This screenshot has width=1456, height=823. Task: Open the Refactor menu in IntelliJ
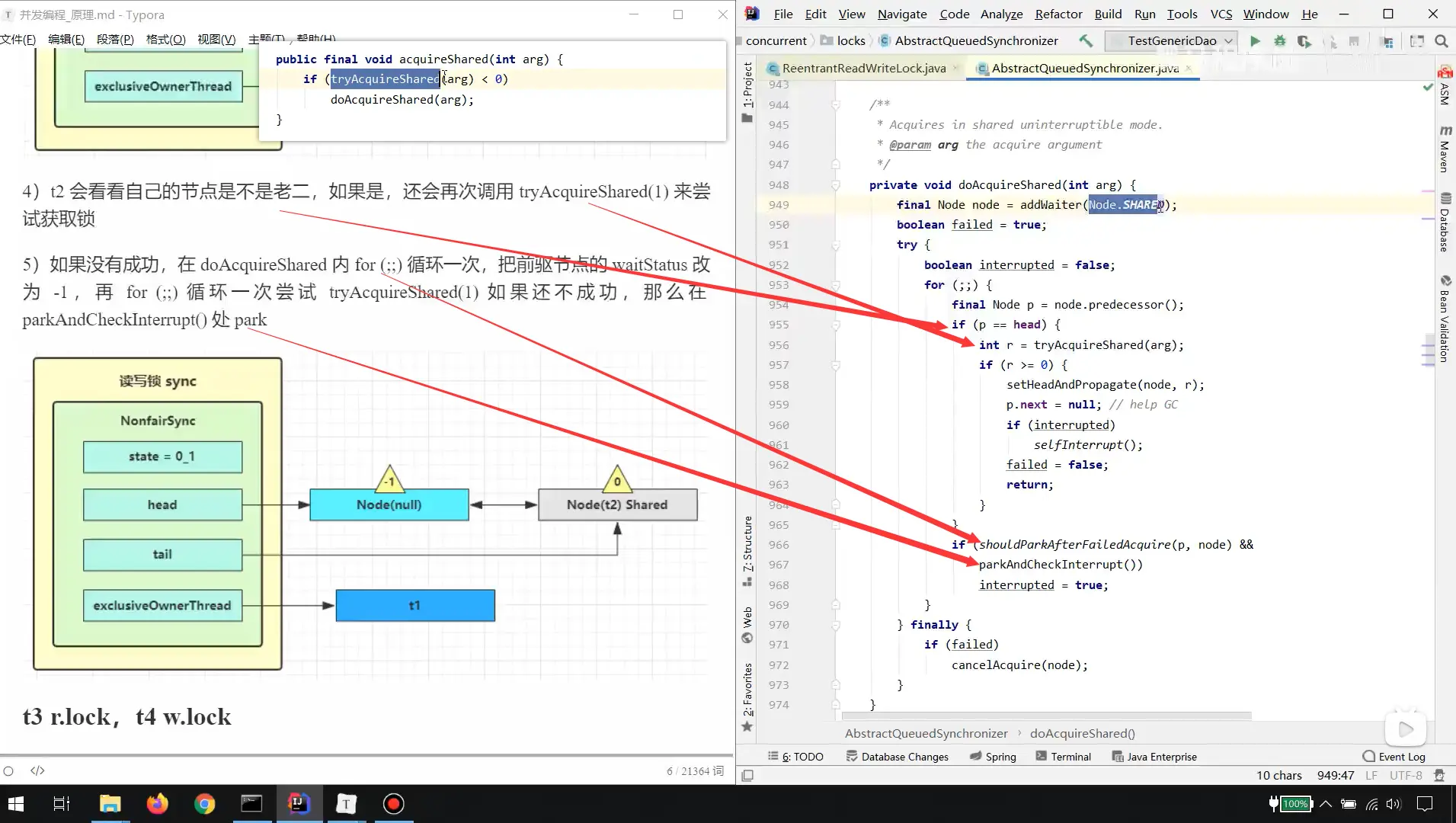tap(1058, 14)
